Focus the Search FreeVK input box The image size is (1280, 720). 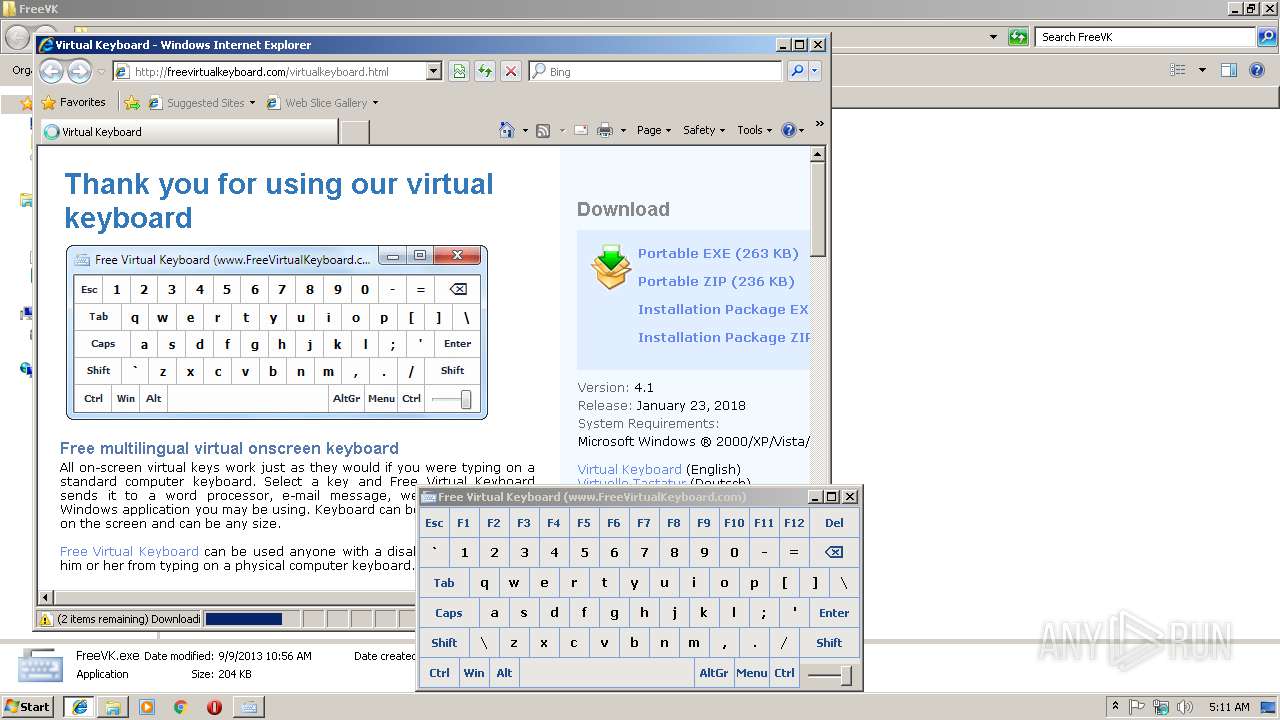point(1147,37)
